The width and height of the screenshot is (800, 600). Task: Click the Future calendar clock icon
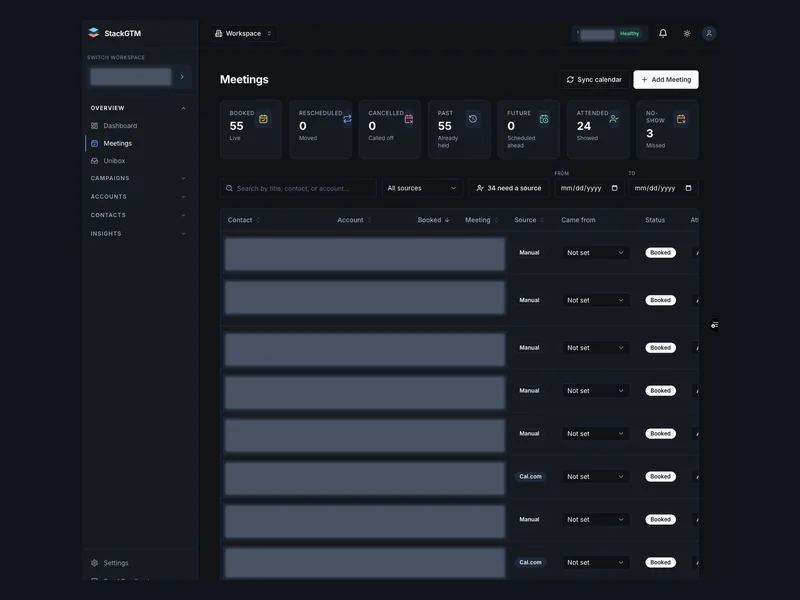(x=544, y=119)
